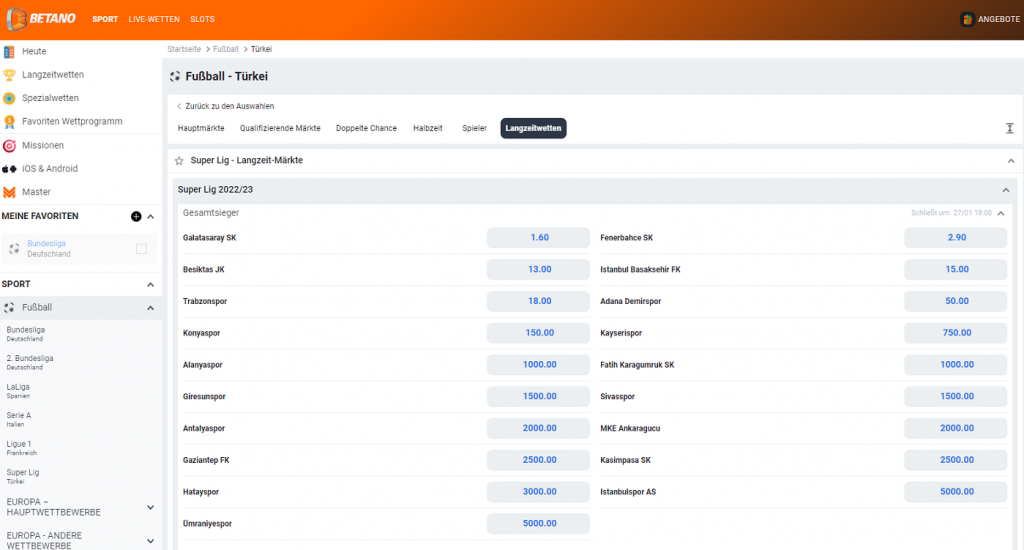Switch to the Hauptmärkte tab
Viewport: 1024px width, 550px height.
click(x=201, y=128)
